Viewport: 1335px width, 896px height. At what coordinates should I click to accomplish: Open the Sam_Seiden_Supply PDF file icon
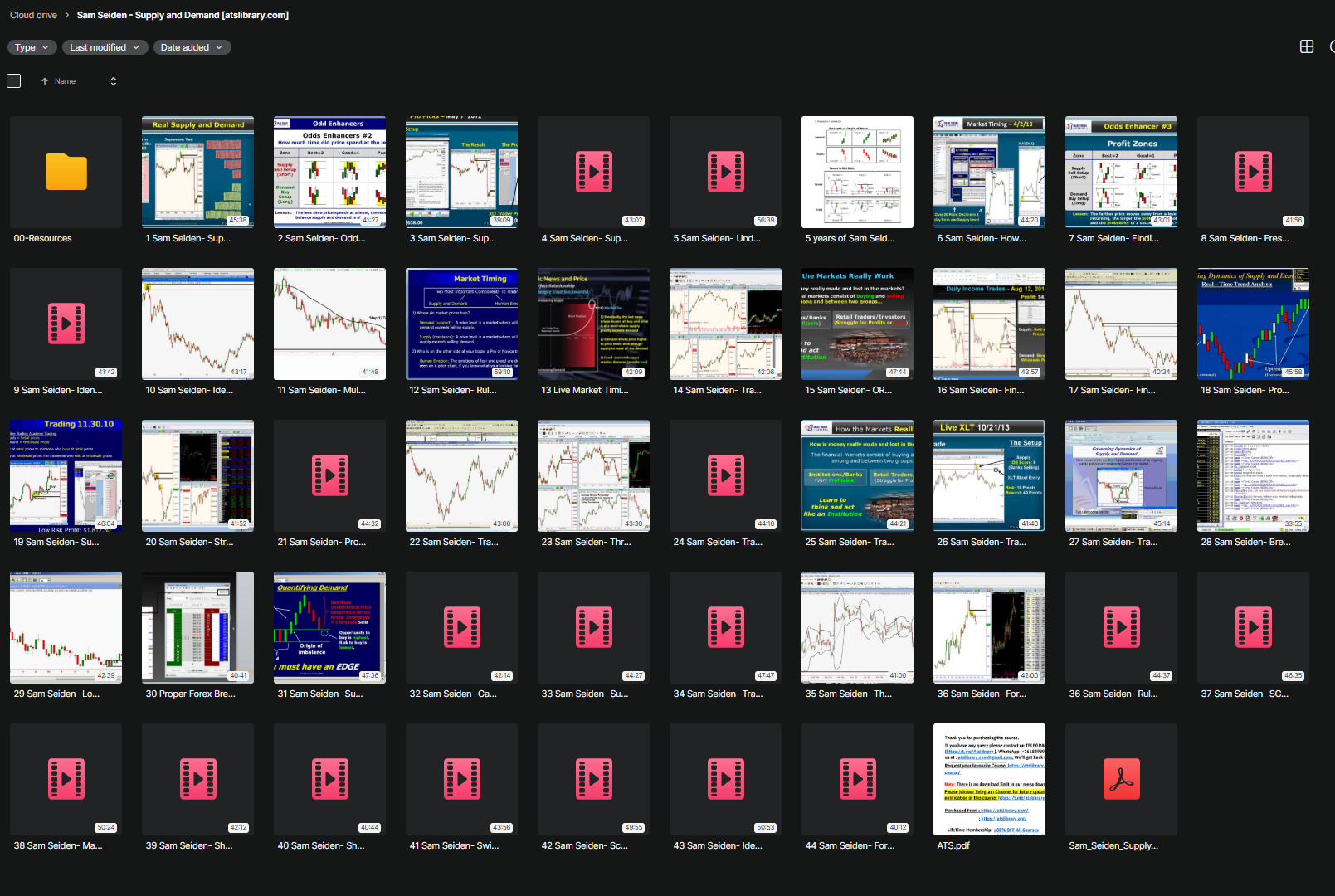(x=1122, y=780)
